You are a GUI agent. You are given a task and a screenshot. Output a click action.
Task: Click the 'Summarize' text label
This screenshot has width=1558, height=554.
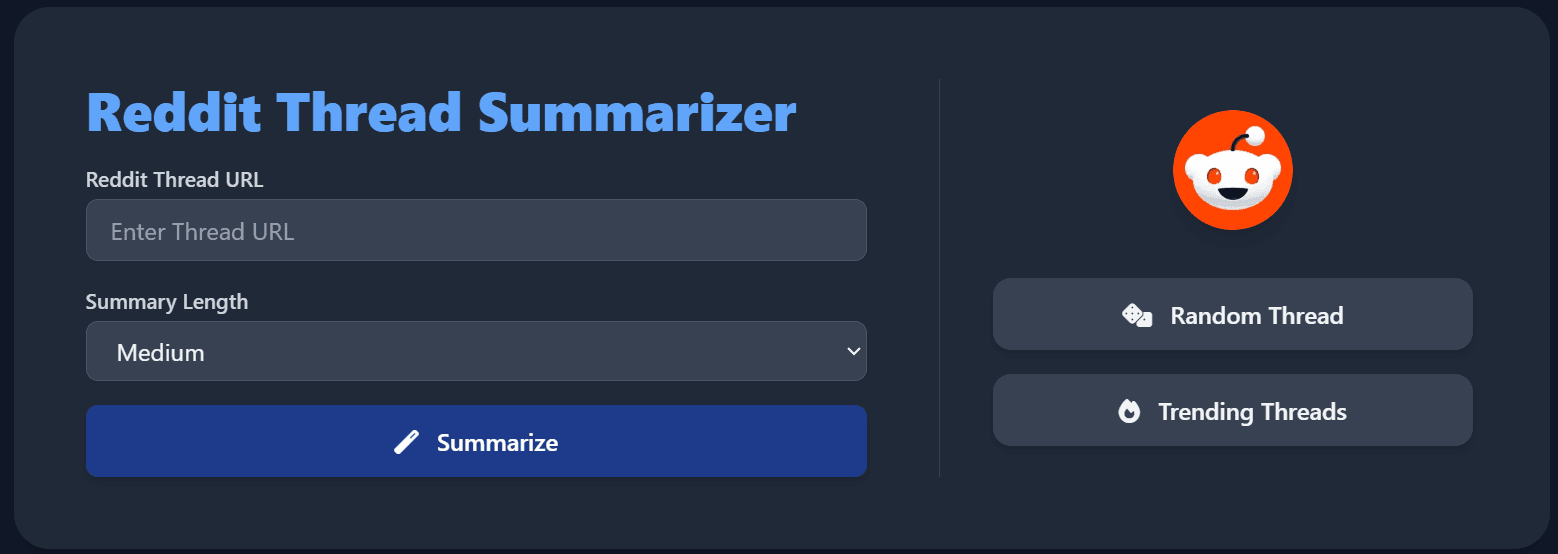(x=497, y=442)
